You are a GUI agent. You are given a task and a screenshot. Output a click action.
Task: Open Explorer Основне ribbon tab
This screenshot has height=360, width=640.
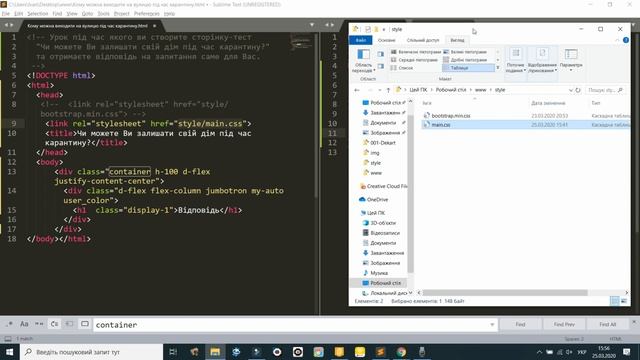coord(386,40)
